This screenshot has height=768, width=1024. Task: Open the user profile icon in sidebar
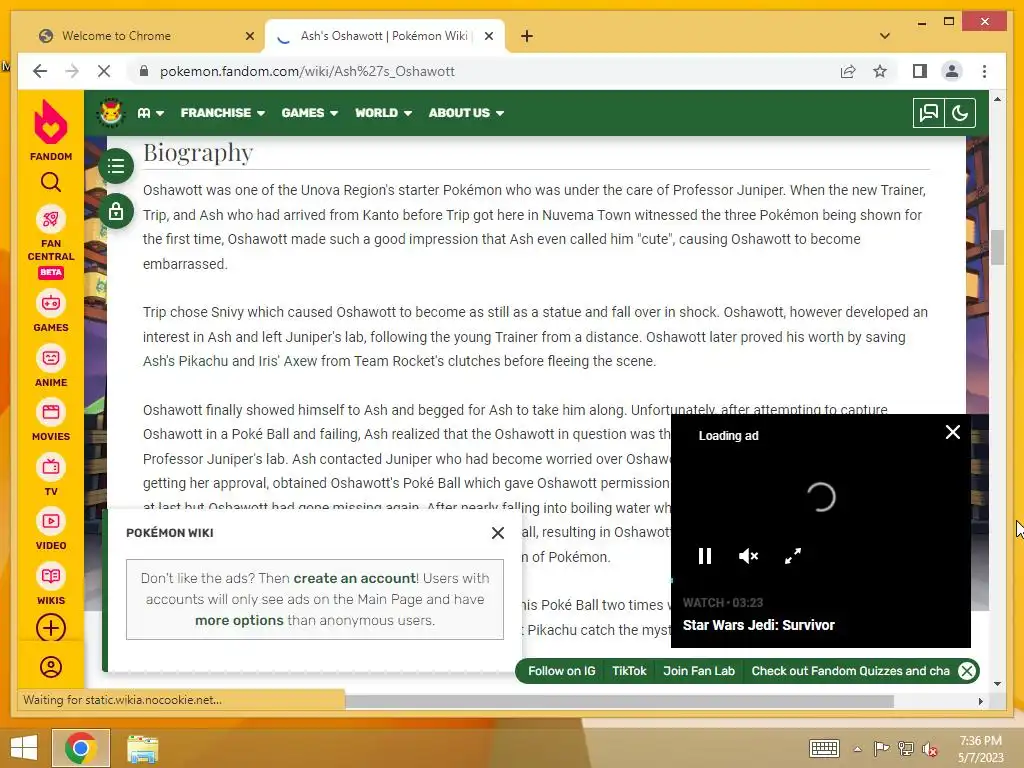51,667
